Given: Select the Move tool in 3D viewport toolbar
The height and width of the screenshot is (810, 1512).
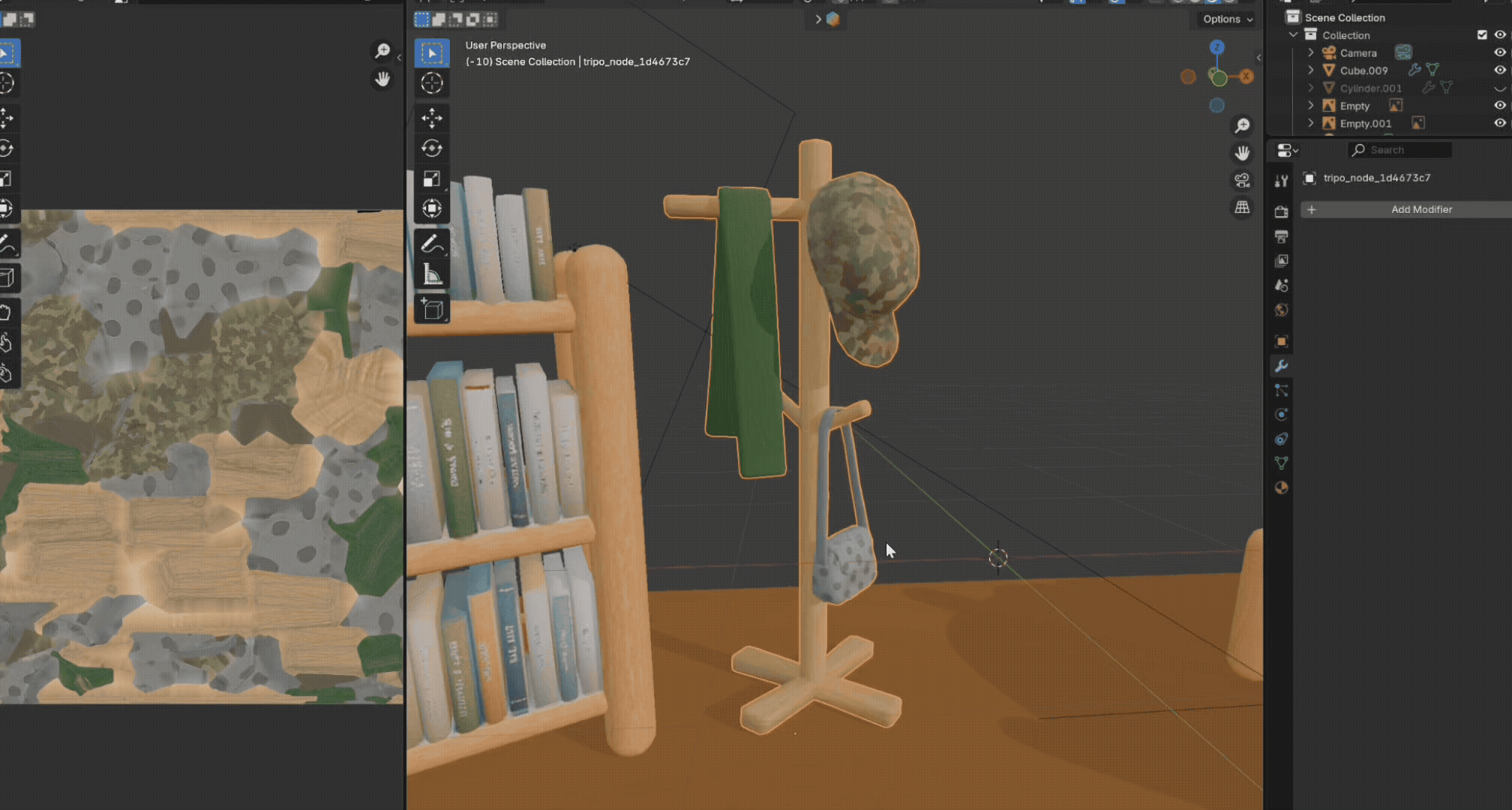Looking at the screenshot, I should click(432, 118).
